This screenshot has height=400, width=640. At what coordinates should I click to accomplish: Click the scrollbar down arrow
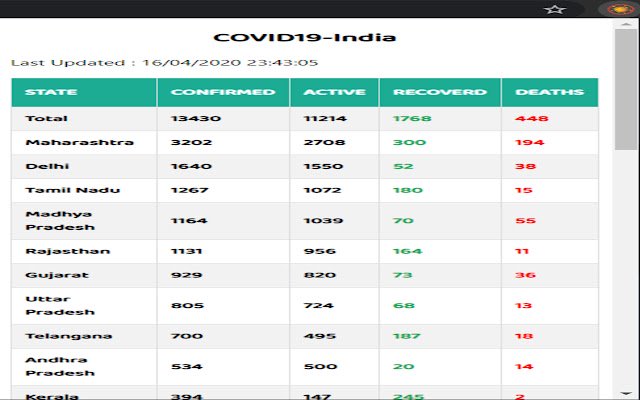[626, 393]
